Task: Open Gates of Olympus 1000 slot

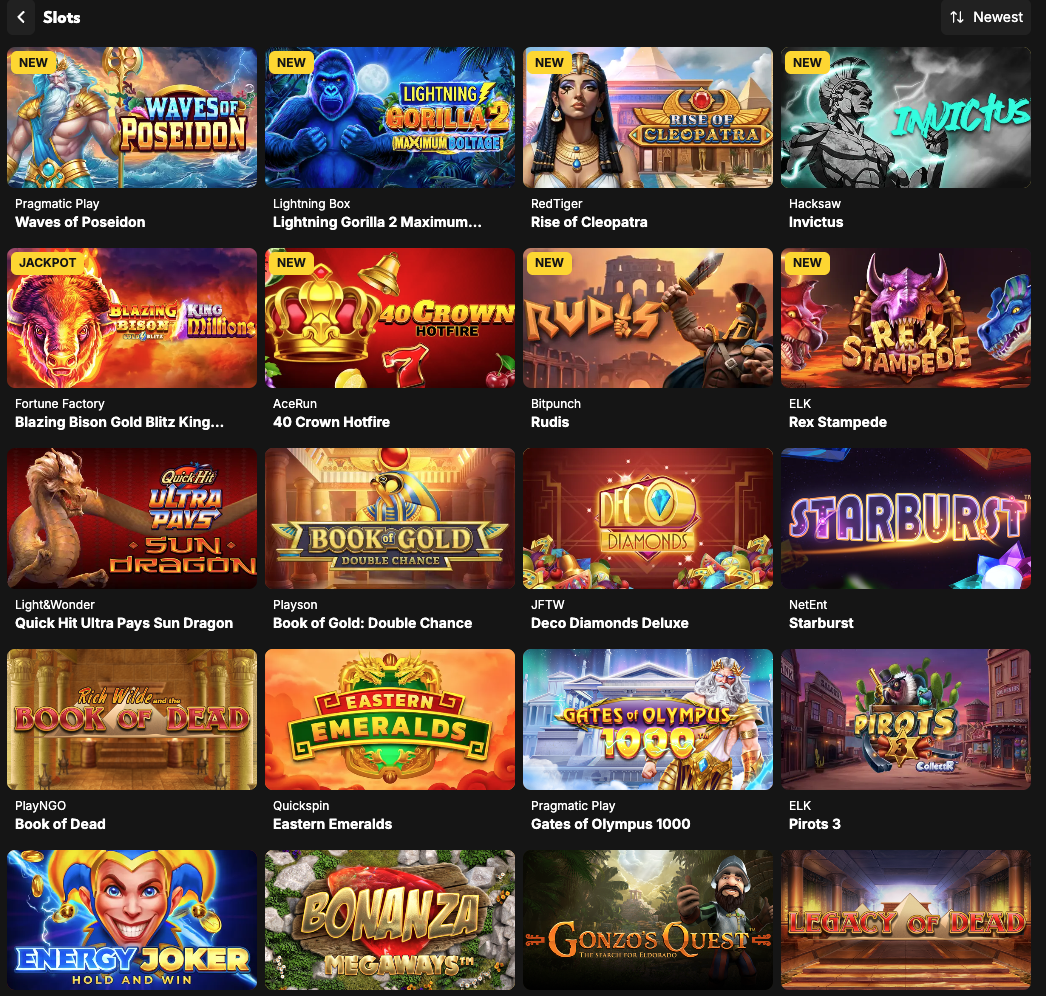Action: point(648,719)
